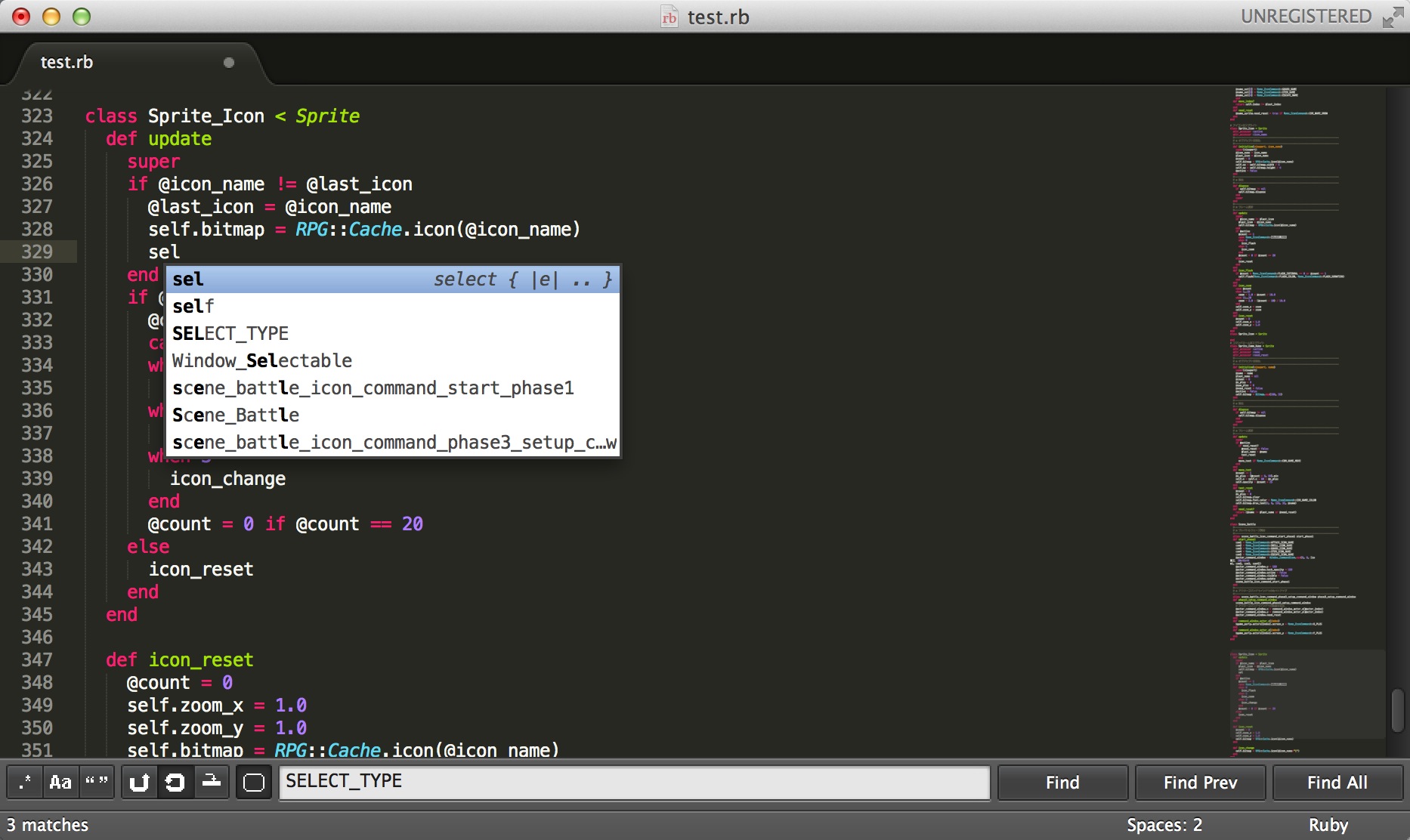Screen dimensions: 1410x840
Task: Choose the 'sel' select snippet completion
Action: click(x=393, y=279)
